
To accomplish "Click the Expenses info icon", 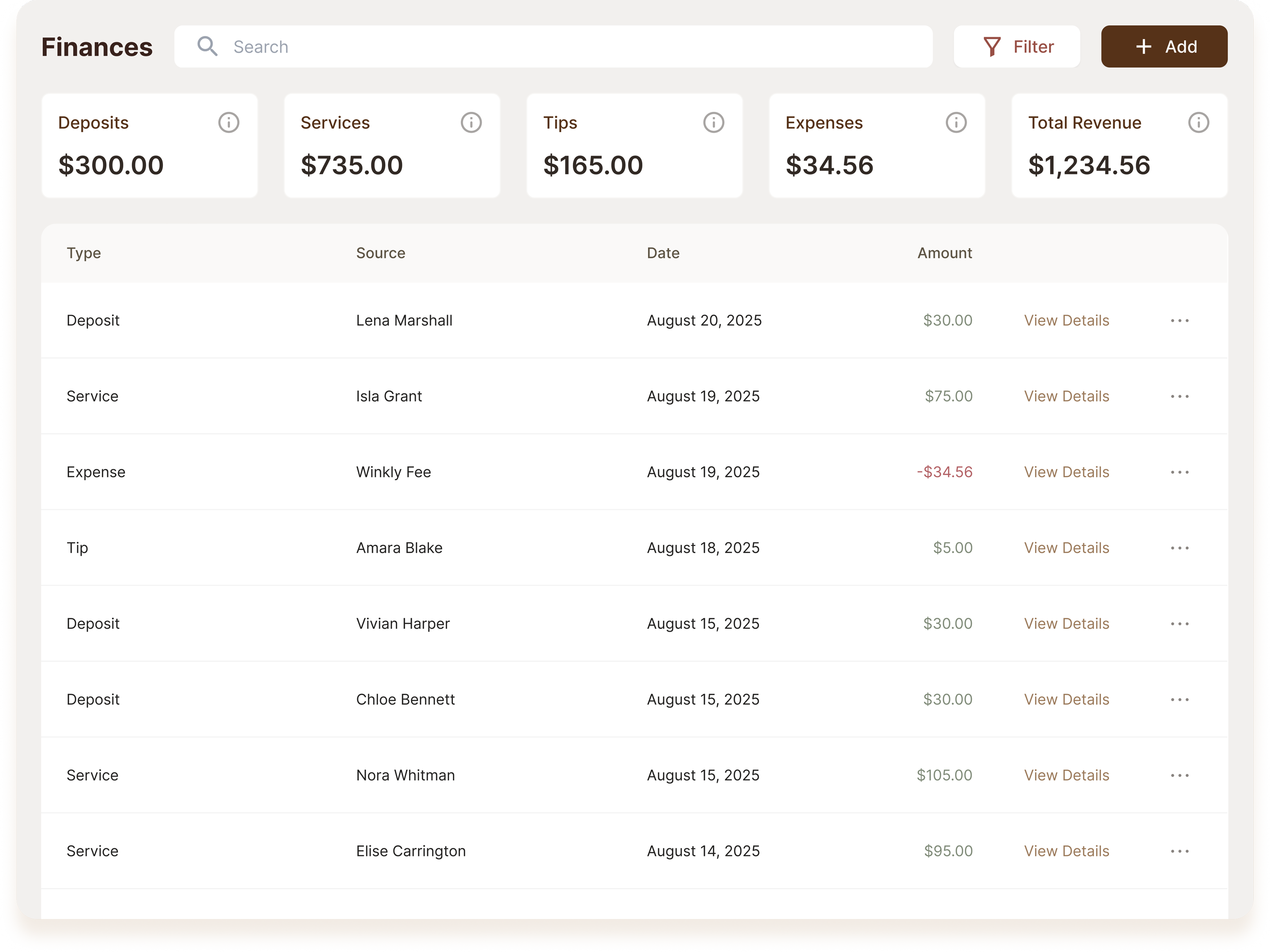I will tap(956, 122).
